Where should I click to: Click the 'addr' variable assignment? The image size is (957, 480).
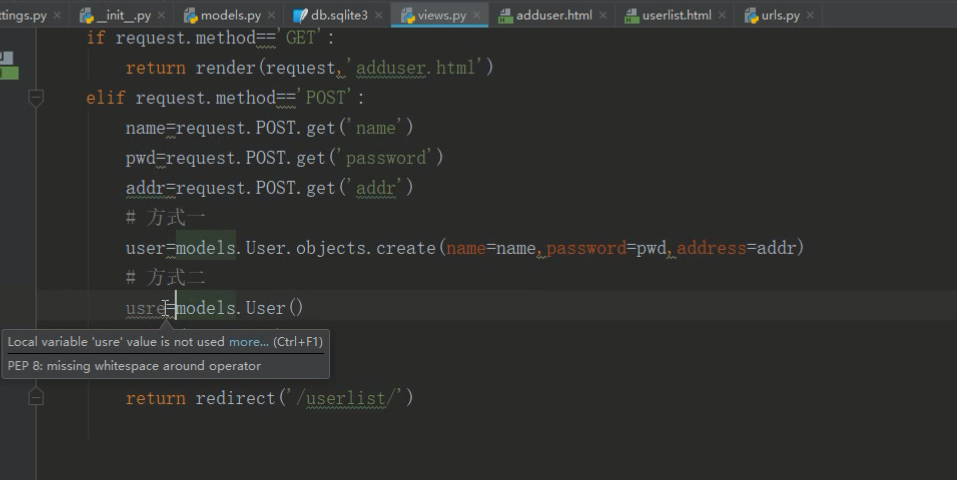145,188
